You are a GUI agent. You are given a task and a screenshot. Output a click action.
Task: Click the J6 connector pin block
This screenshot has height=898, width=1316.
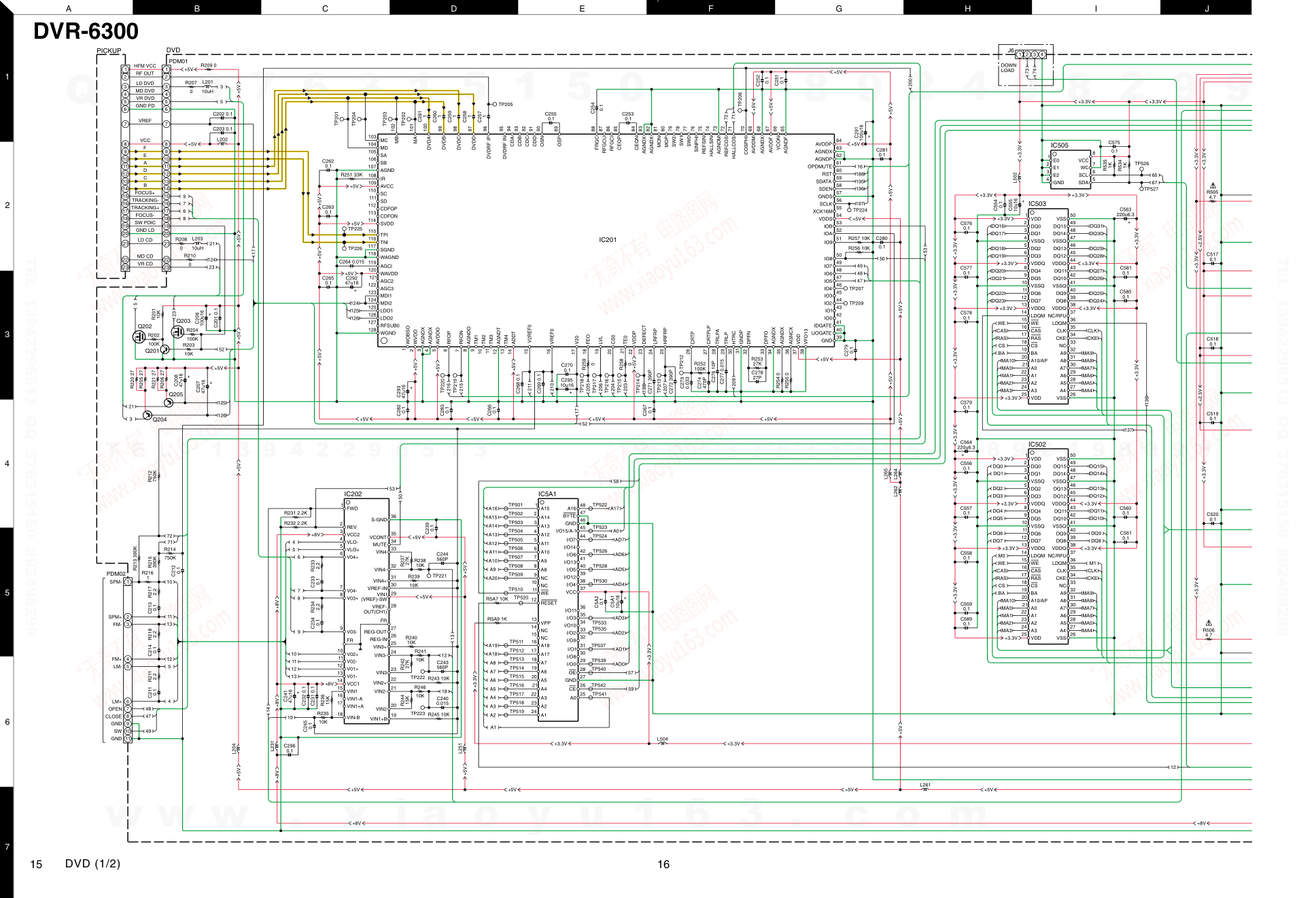pos(1031,54)
